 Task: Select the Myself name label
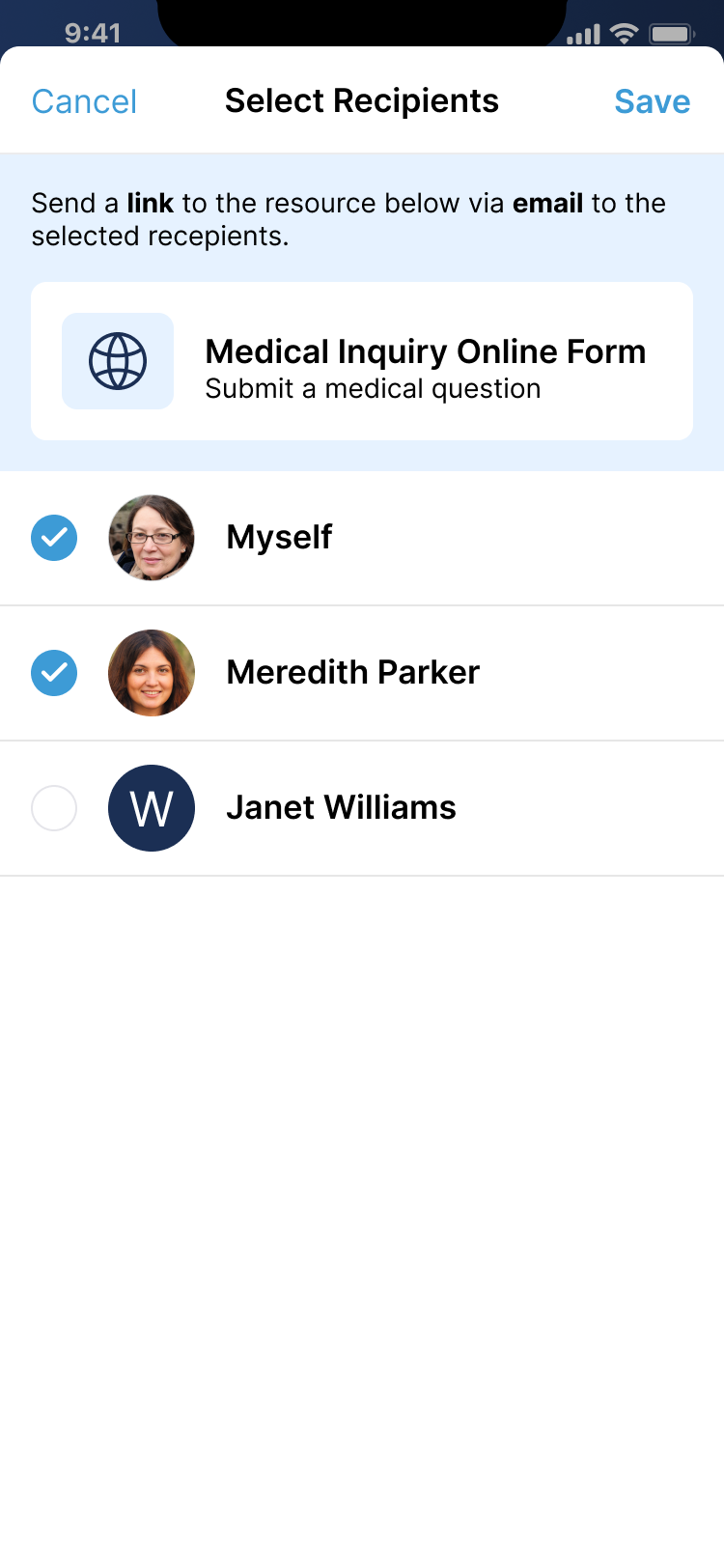tap(279, 537)
